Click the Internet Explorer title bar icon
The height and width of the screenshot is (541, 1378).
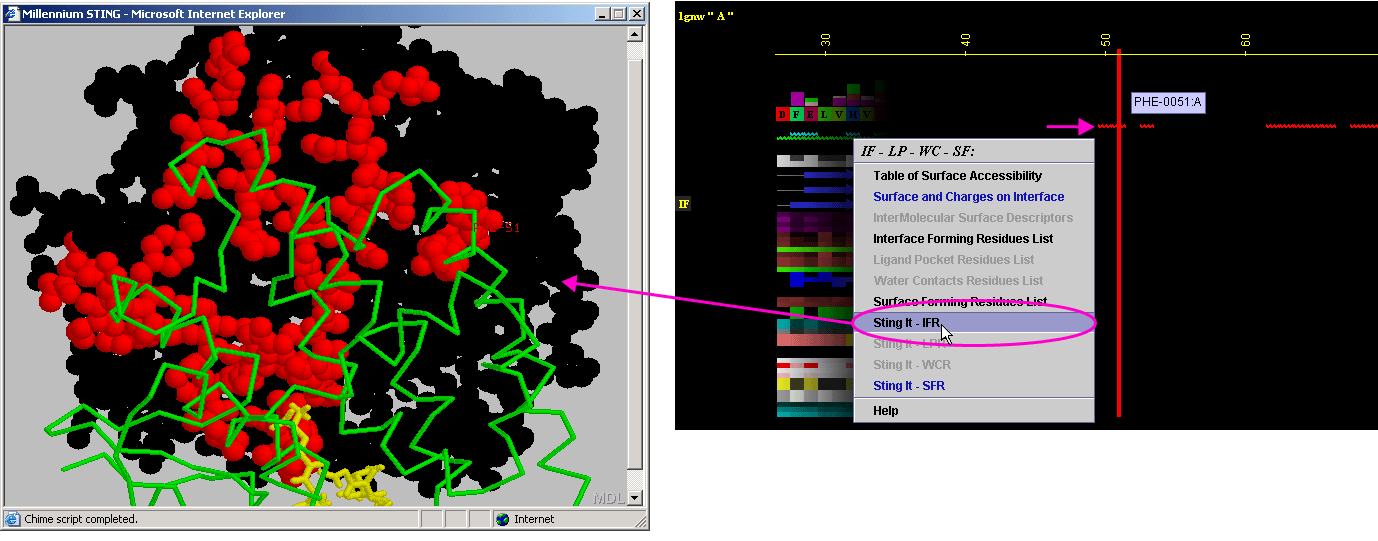pos(12,14)
